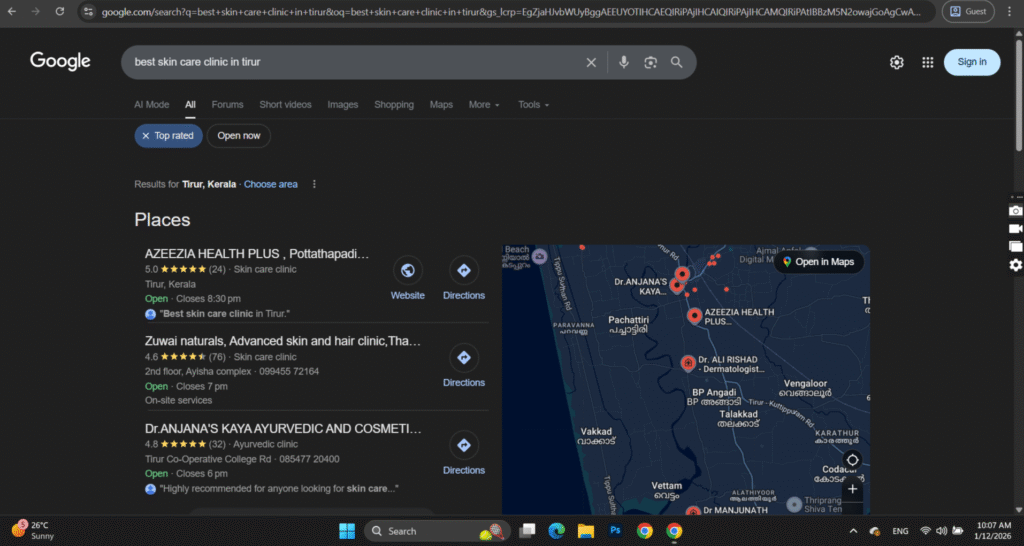1024x546 pixels.
Task: Click the Choose area link
Action: point(270,184)
